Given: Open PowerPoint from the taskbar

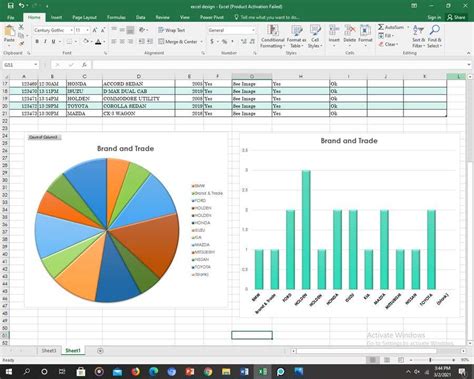Looking at the screenshot, I should 190,371.
